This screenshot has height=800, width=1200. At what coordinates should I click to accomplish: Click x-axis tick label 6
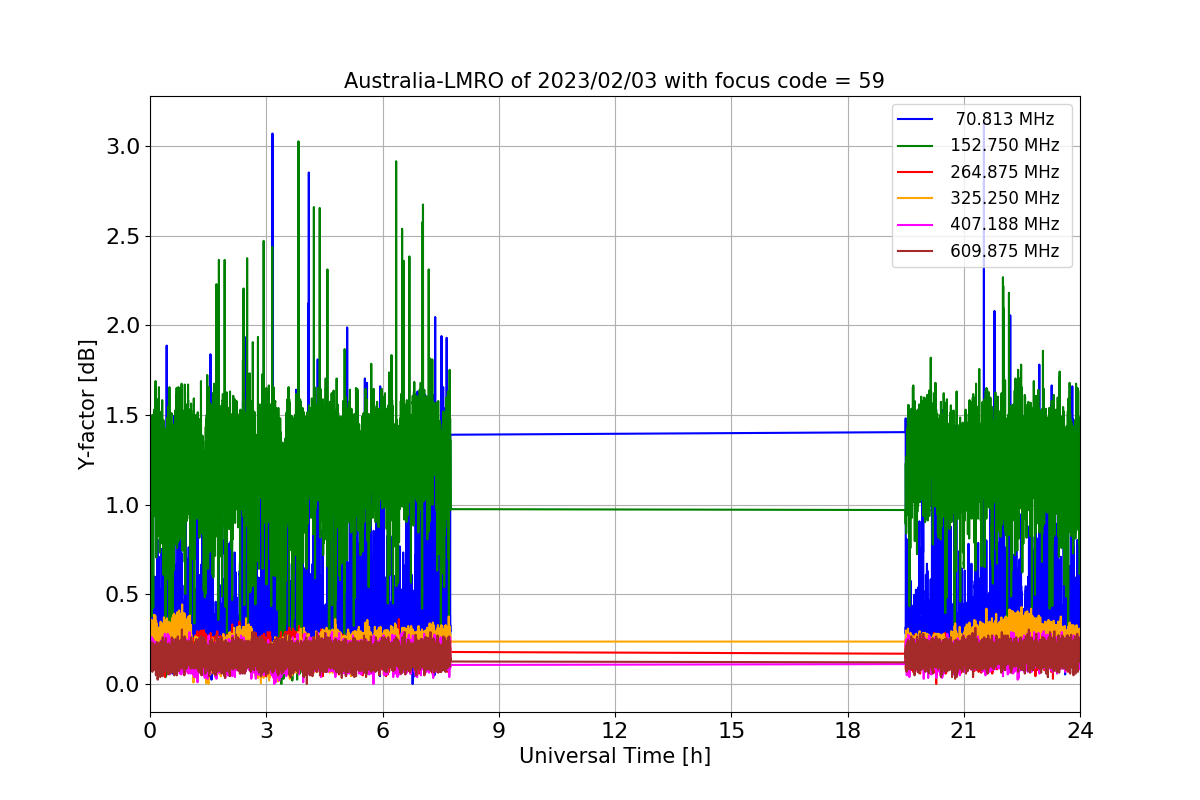pyautogui.click(x=383, y=730)
